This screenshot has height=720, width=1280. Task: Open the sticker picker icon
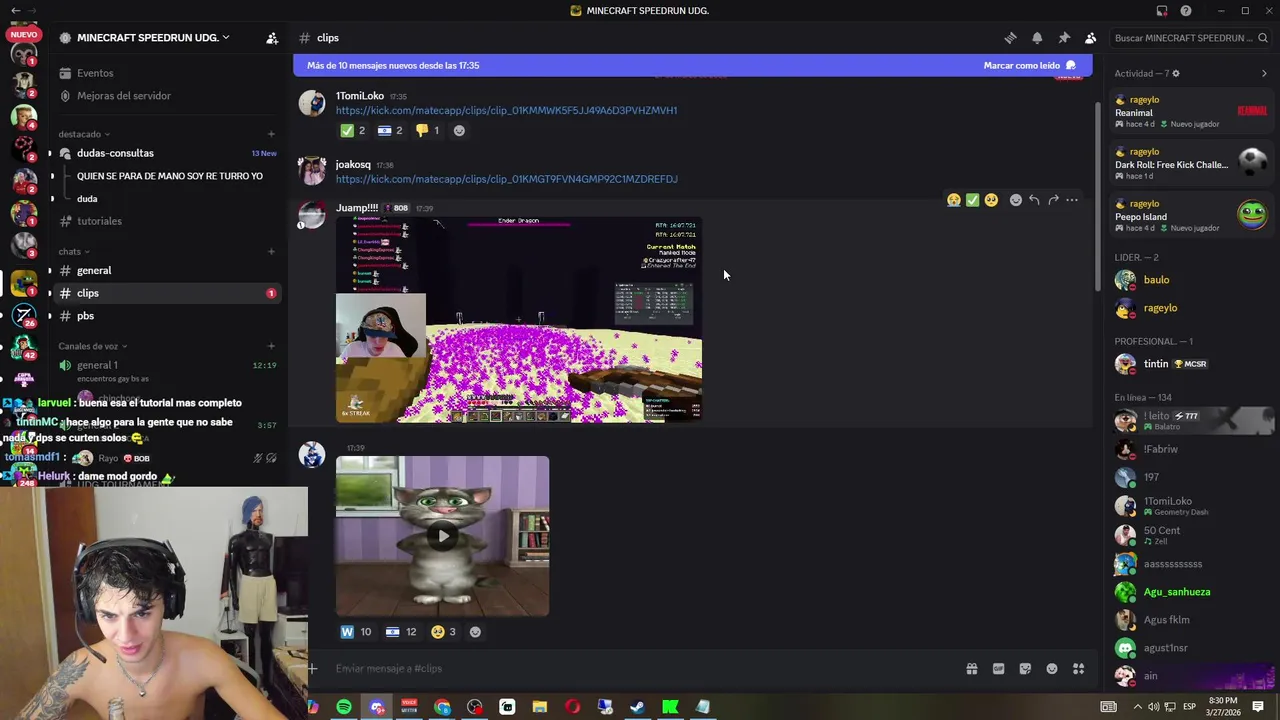click(x=1025, y=669)
